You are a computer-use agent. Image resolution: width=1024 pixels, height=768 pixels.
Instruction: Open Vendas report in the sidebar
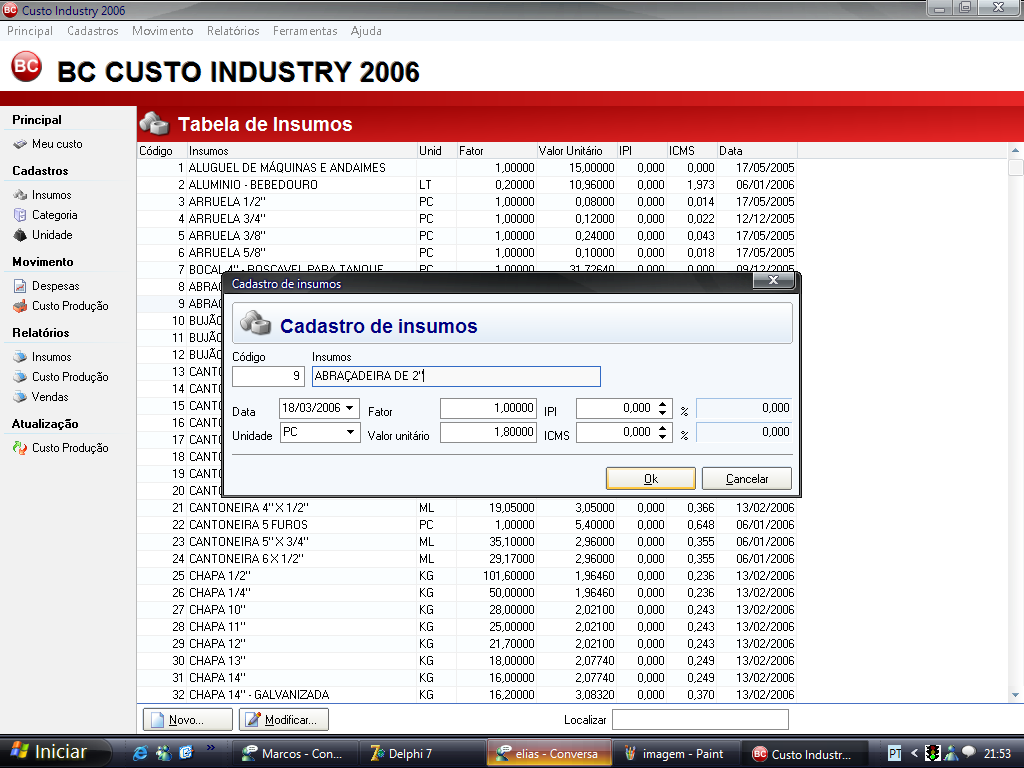pos(50,397)
